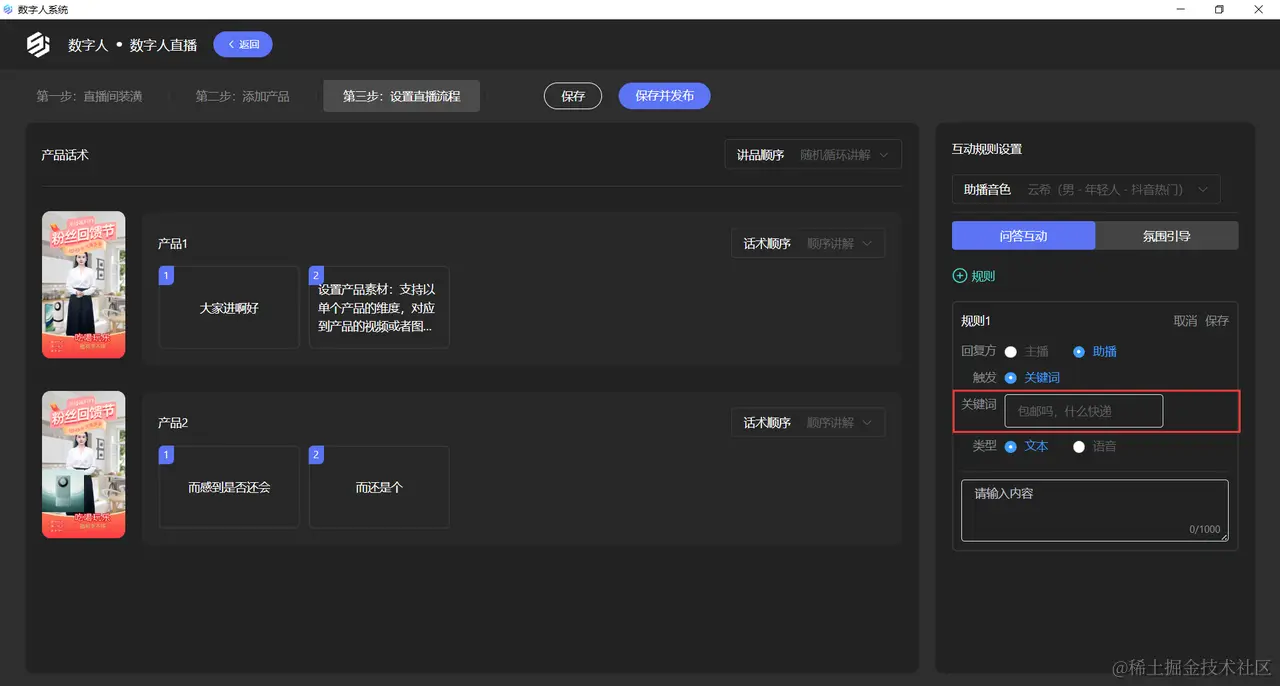This screenshot has width=1280, height=686.
Task: Select 助播 as the reply party
Action: [x=1094, y=352]
